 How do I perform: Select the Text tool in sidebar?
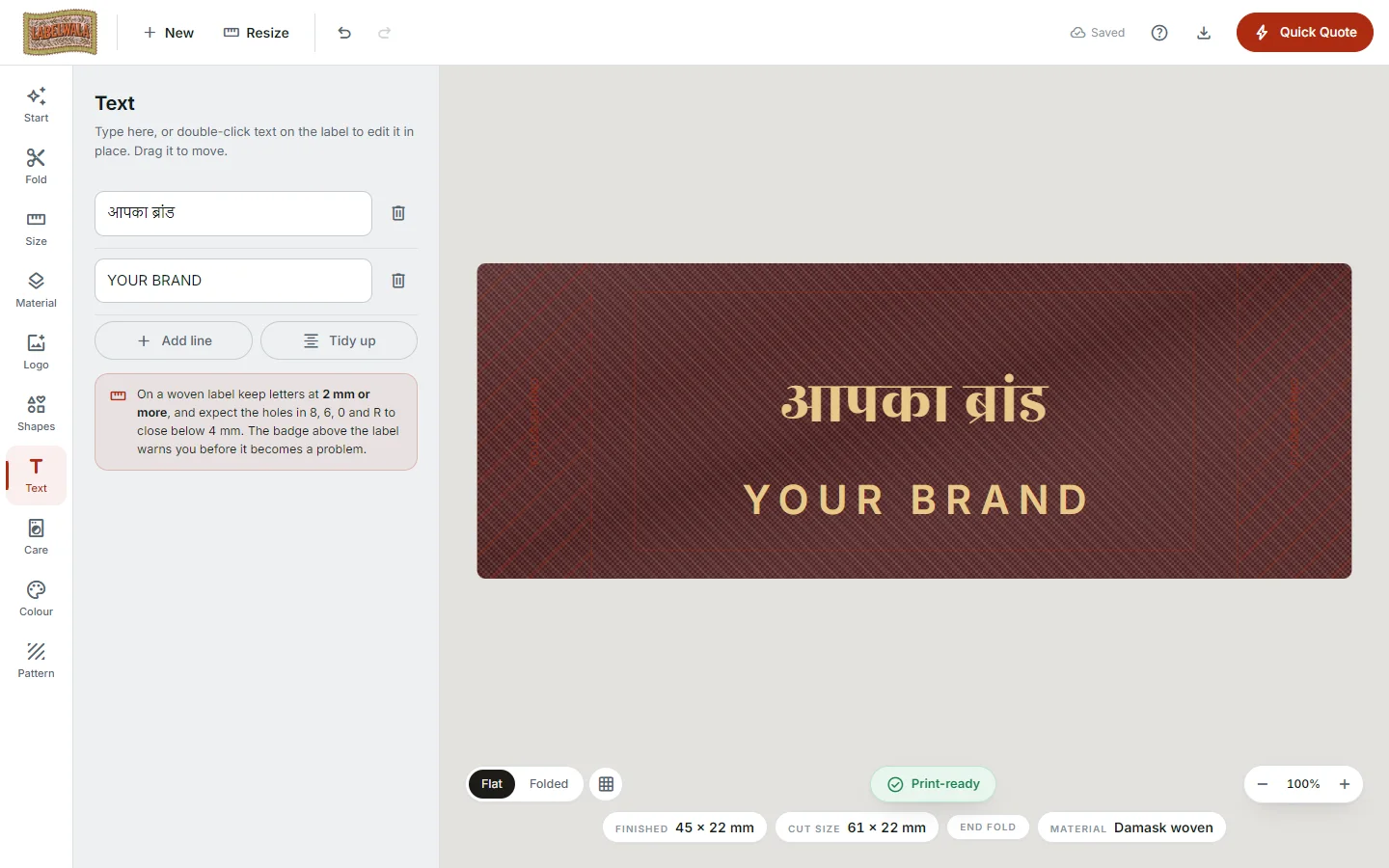pyautogui.click(x=36, y=475)
